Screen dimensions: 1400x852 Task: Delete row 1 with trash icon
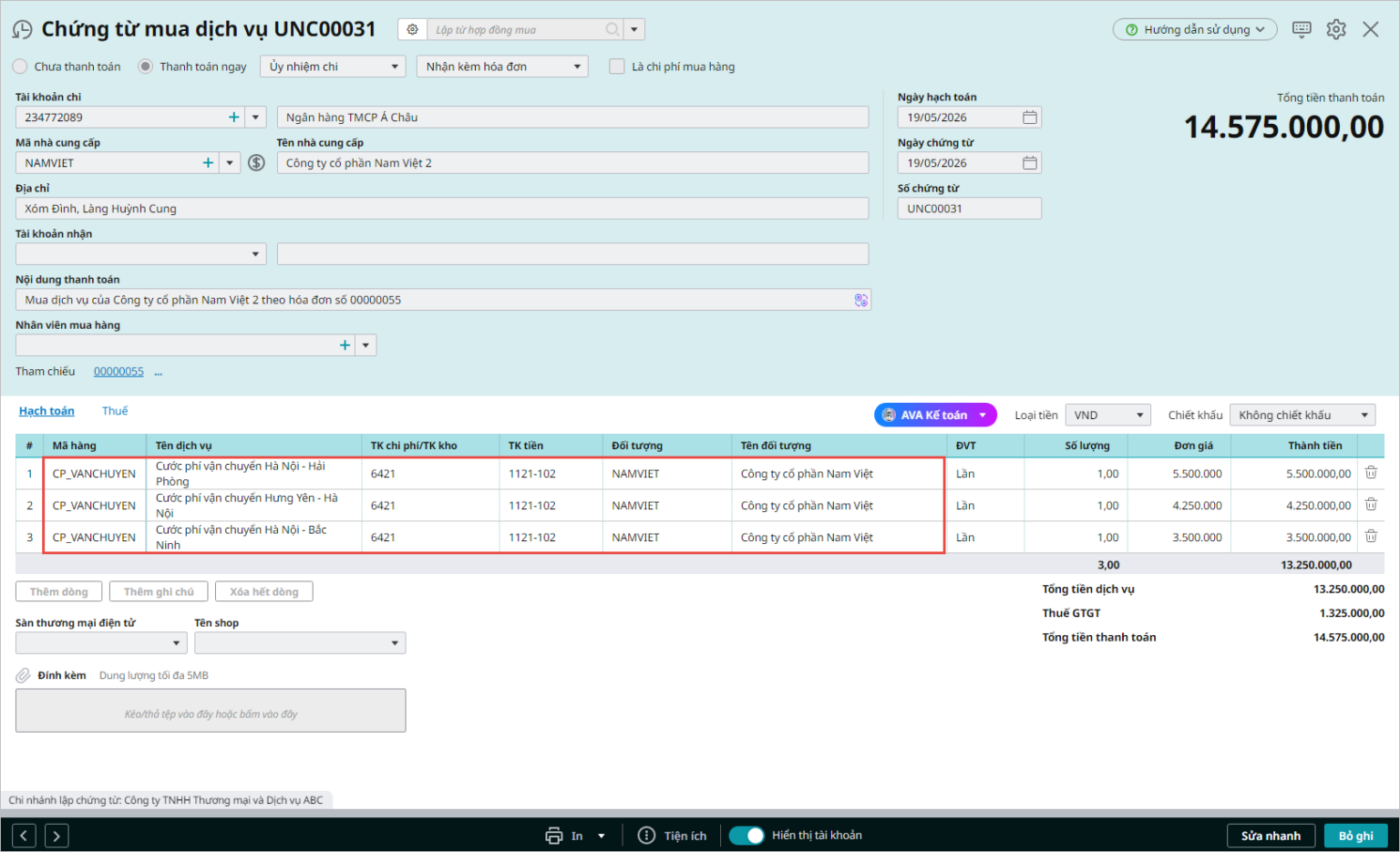pos(1371,472)
